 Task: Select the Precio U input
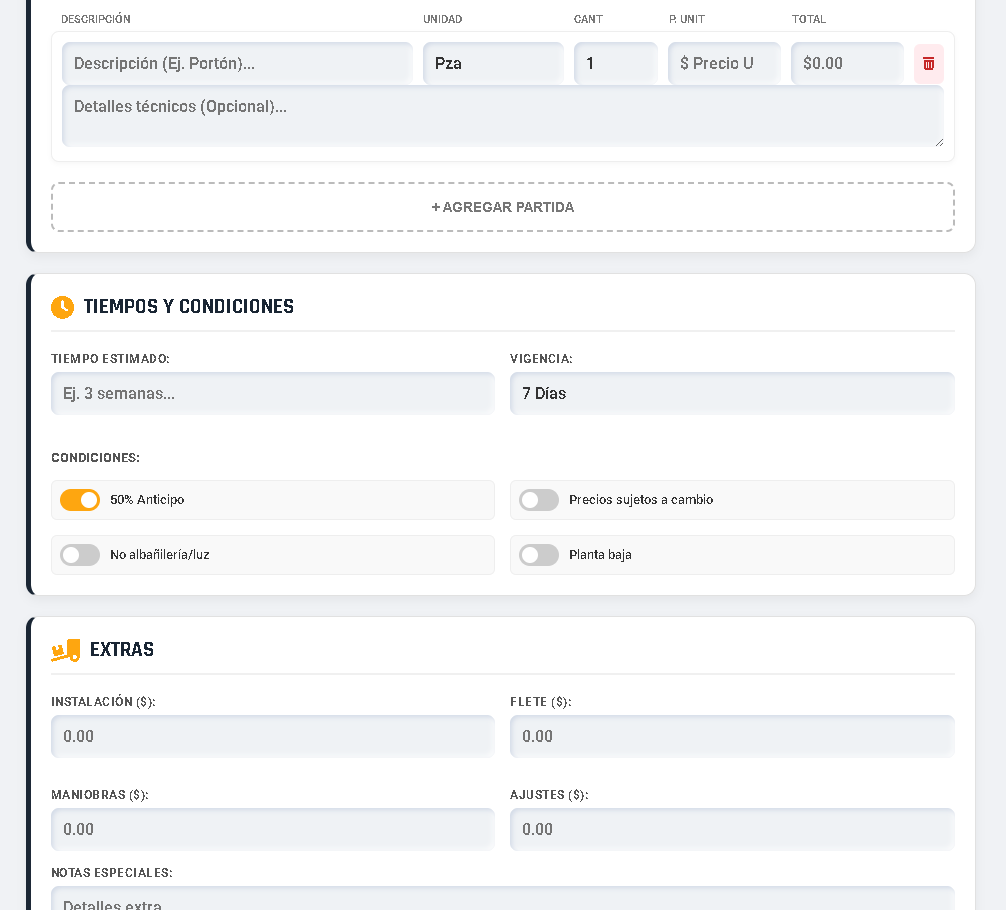[x=724, y=64]
